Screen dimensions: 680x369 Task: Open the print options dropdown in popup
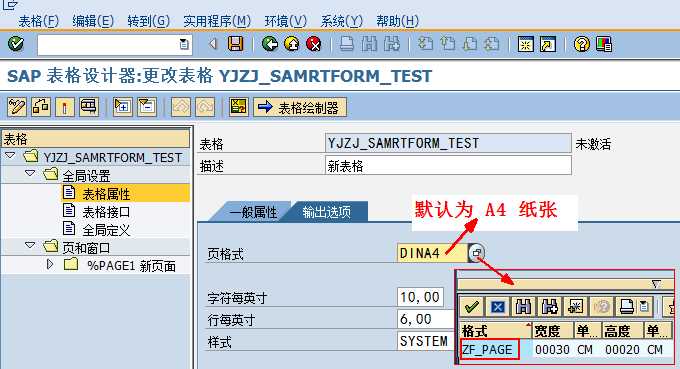point(644,307)
